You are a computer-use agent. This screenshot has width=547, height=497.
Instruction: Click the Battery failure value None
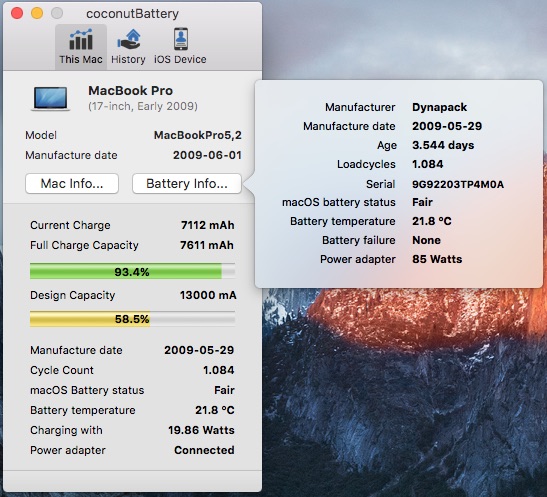(x=426, y=240)
